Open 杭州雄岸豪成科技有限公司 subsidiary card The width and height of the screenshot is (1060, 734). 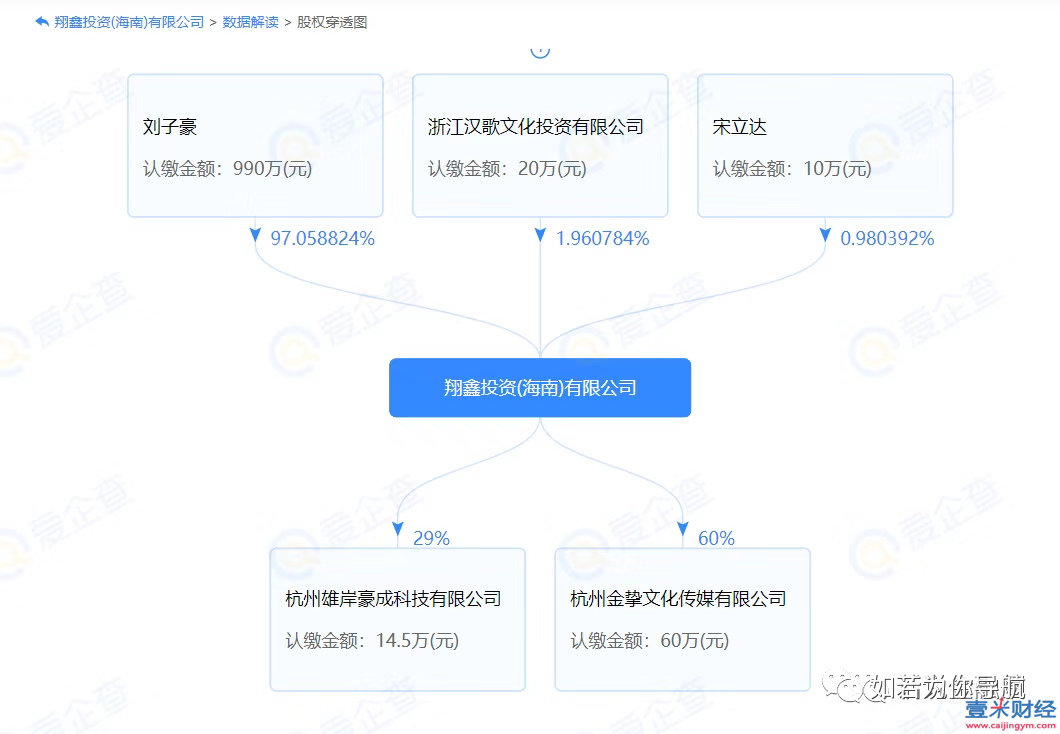point(398,619)
